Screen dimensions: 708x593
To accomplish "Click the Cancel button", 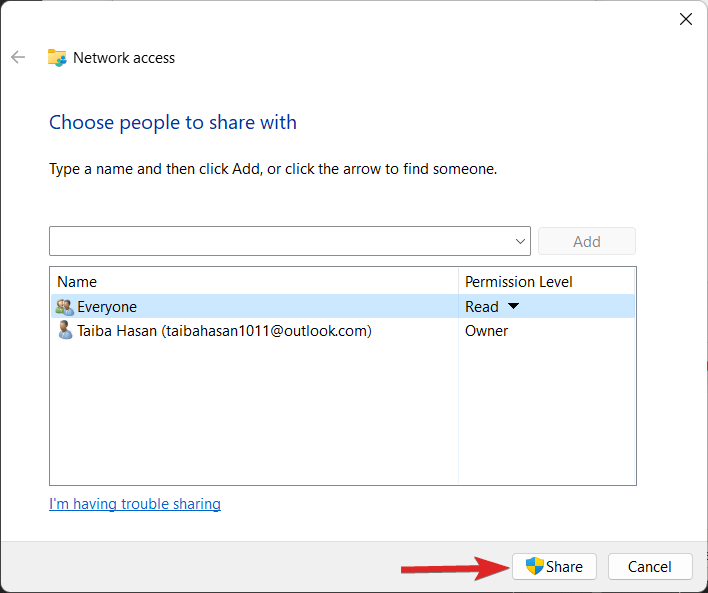I will point(649,566).
